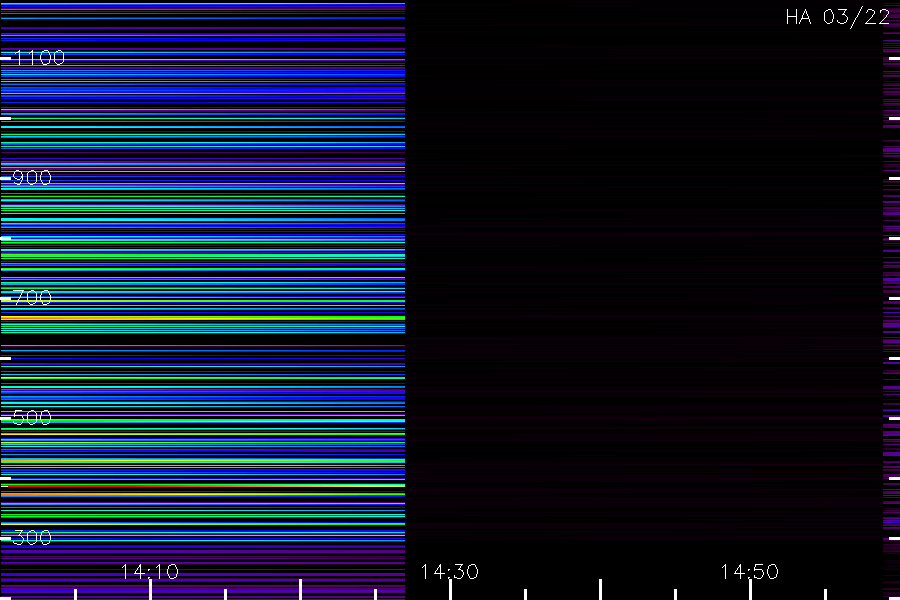Click the HA 03/22 station date label

tap(838, 17)
